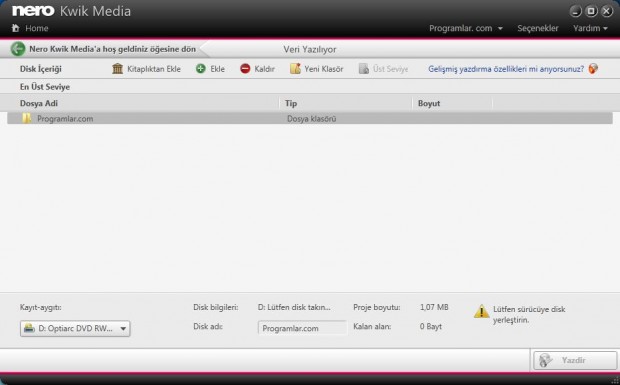Image resolution: width=620 pixels, height=385 pixels.
Task: Create folder with Yeni Klasör icon
Action: point(295,69)
